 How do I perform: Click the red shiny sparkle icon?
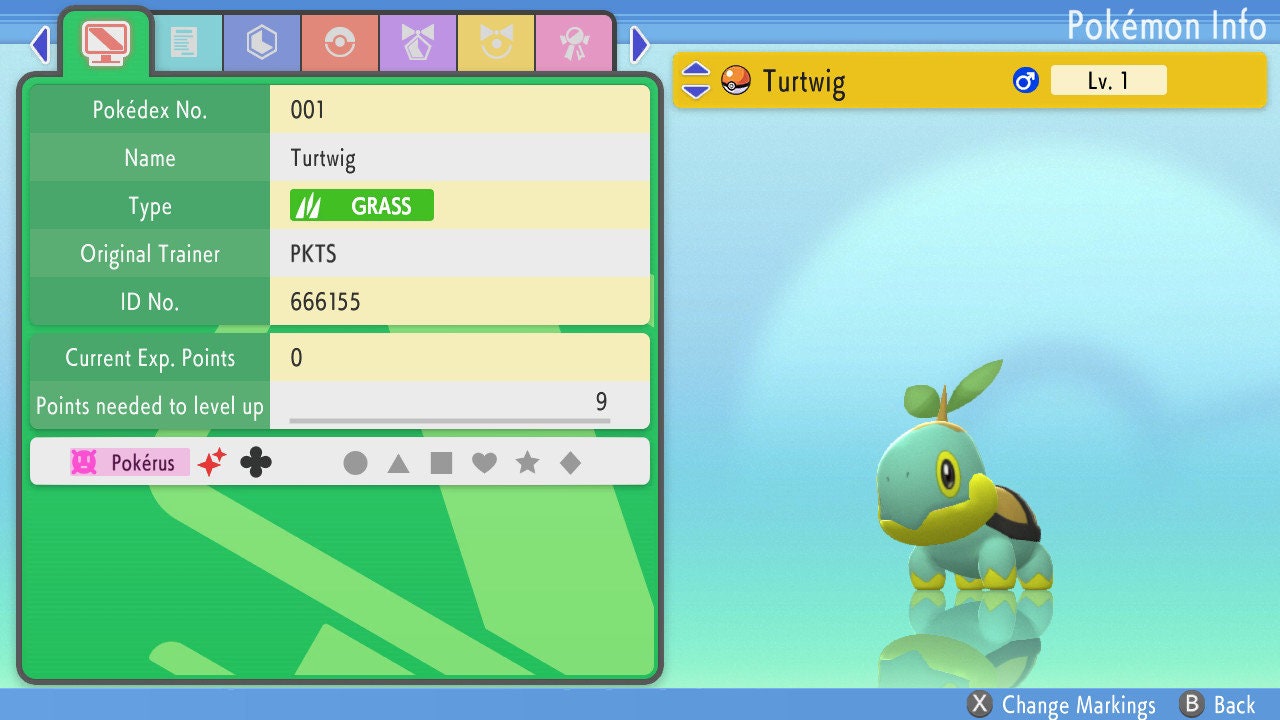click(212, 462)
